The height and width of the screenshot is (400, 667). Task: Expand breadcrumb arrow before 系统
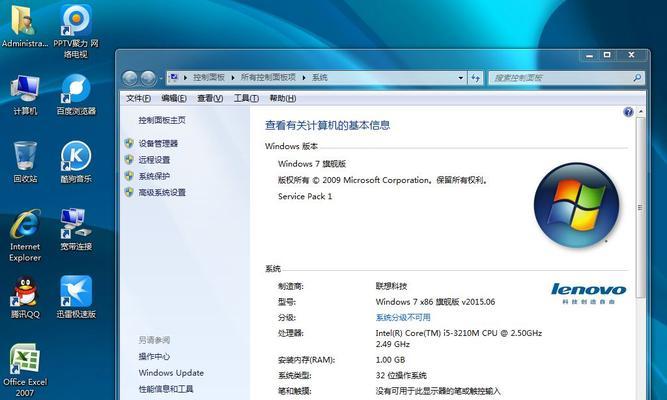tap(304, 78)
